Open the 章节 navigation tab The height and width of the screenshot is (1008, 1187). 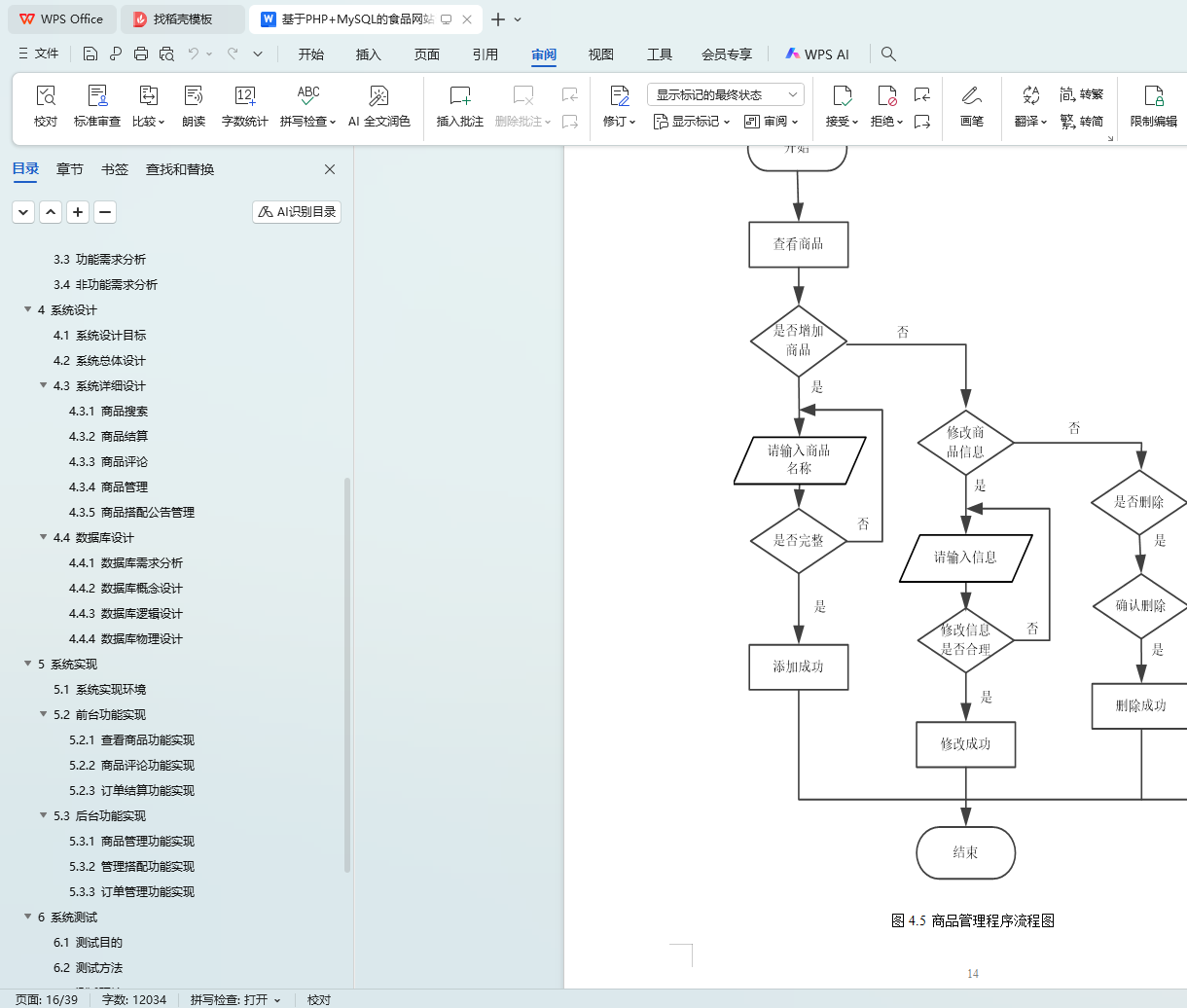[x=69, y=169]
